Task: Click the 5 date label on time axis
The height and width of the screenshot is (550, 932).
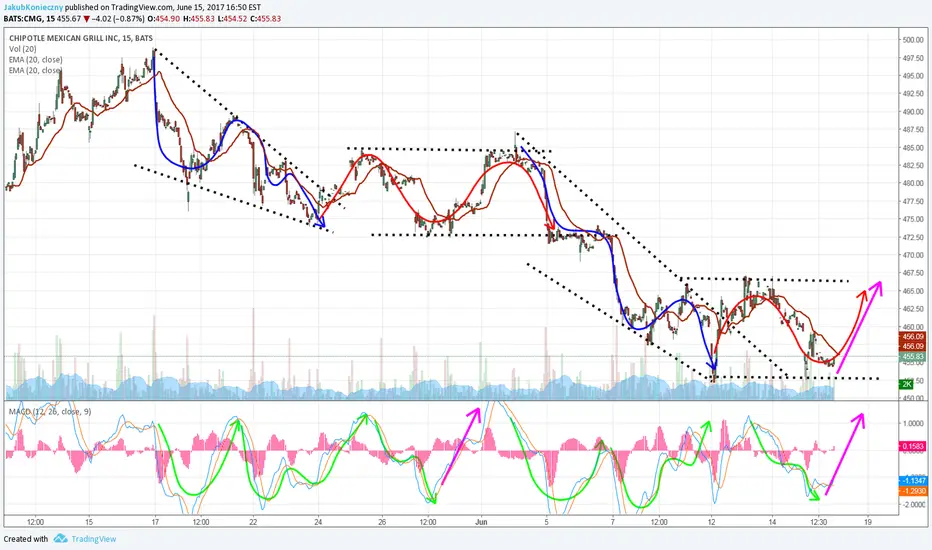Action: coord(547,522)
